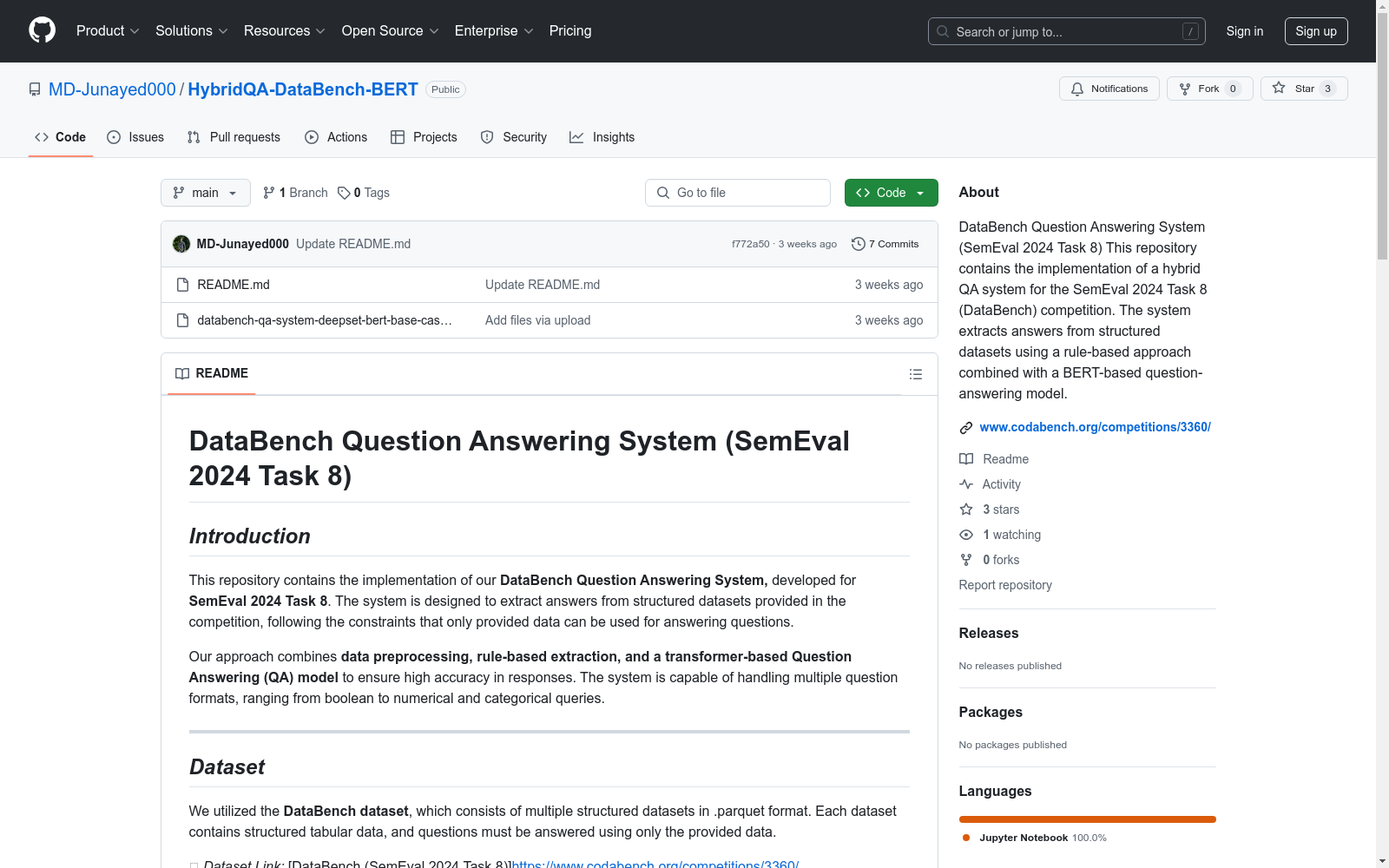Click the 3 weeks ago commit timestamp
Viewport: 1389px width, 868px height.
[x=807, y=244]
